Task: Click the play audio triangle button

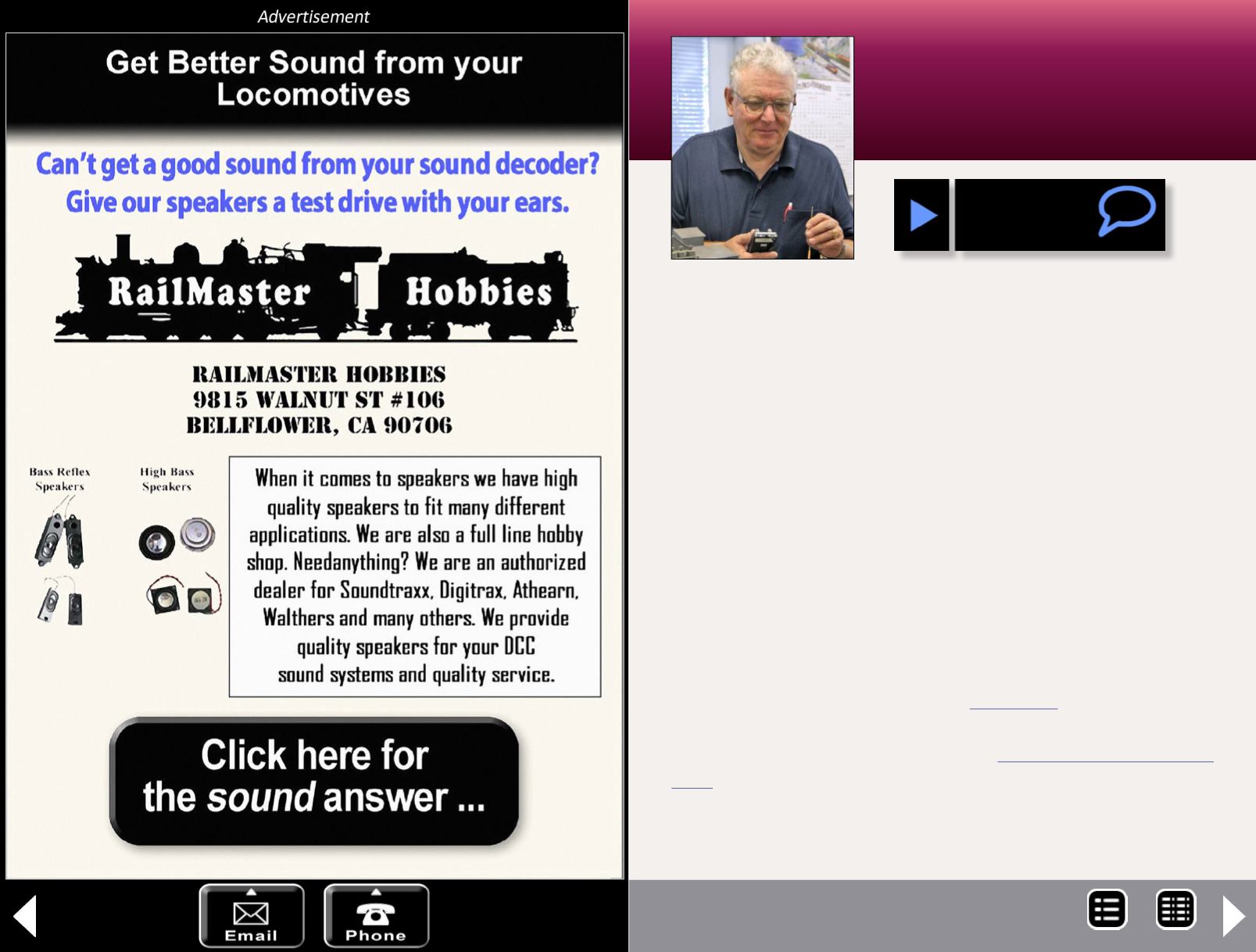Action: 922,215
